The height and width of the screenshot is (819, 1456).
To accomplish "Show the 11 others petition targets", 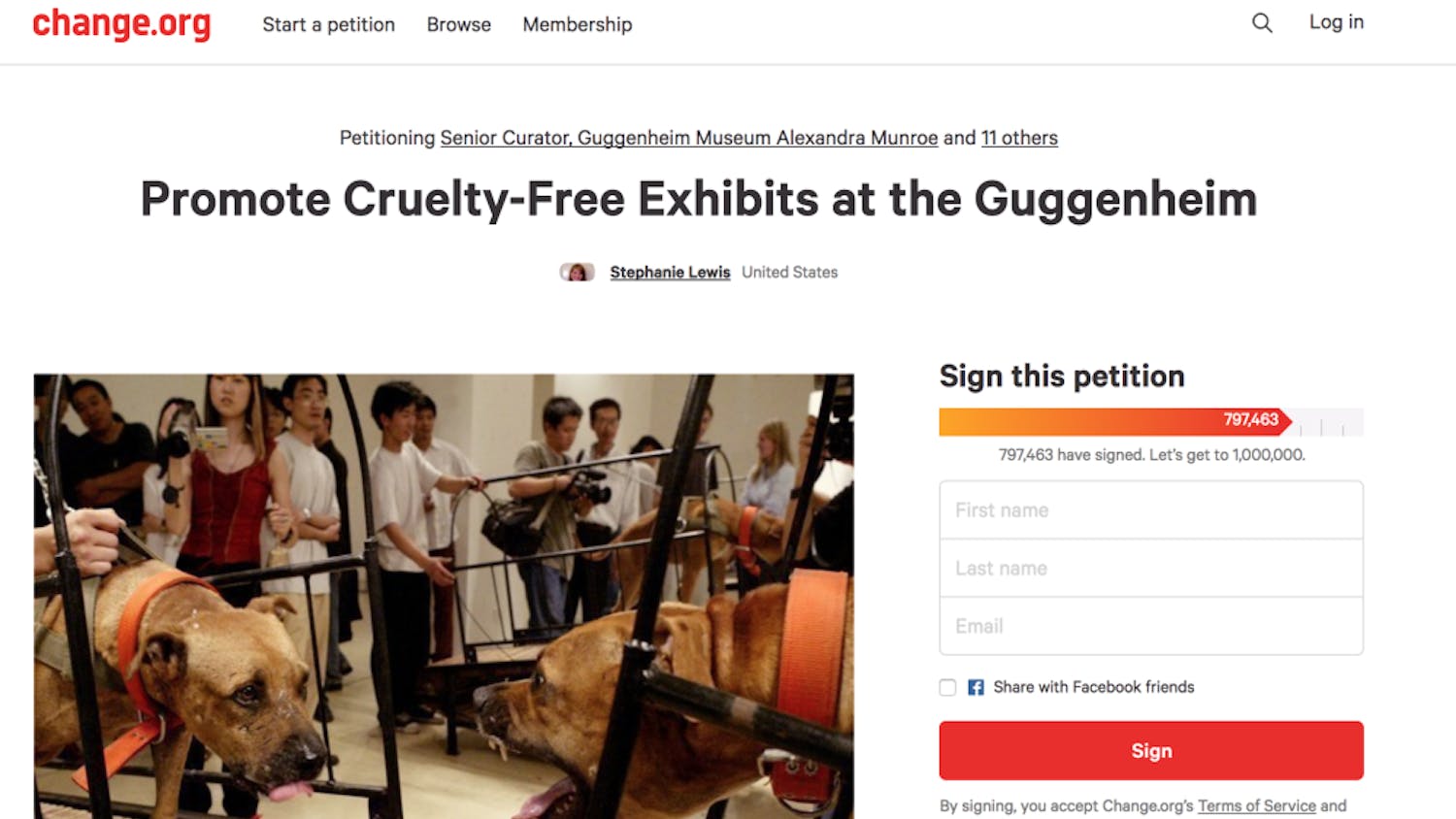I will coord(1019,138).
